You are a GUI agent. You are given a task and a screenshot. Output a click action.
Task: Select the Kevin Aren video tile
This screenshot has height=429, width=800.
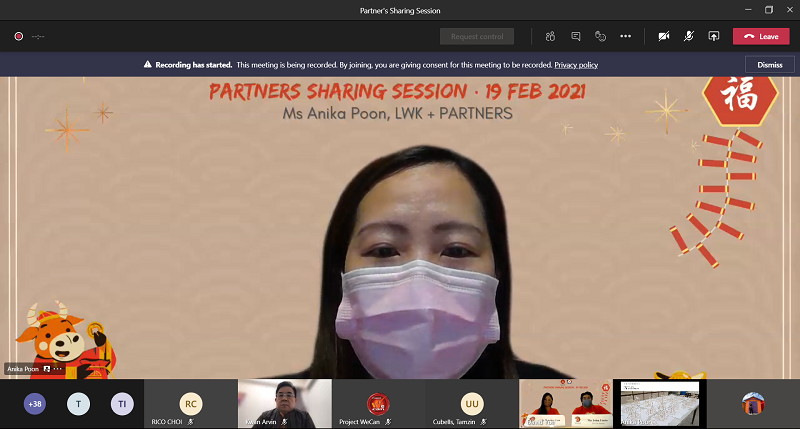(x=284, y=403)
